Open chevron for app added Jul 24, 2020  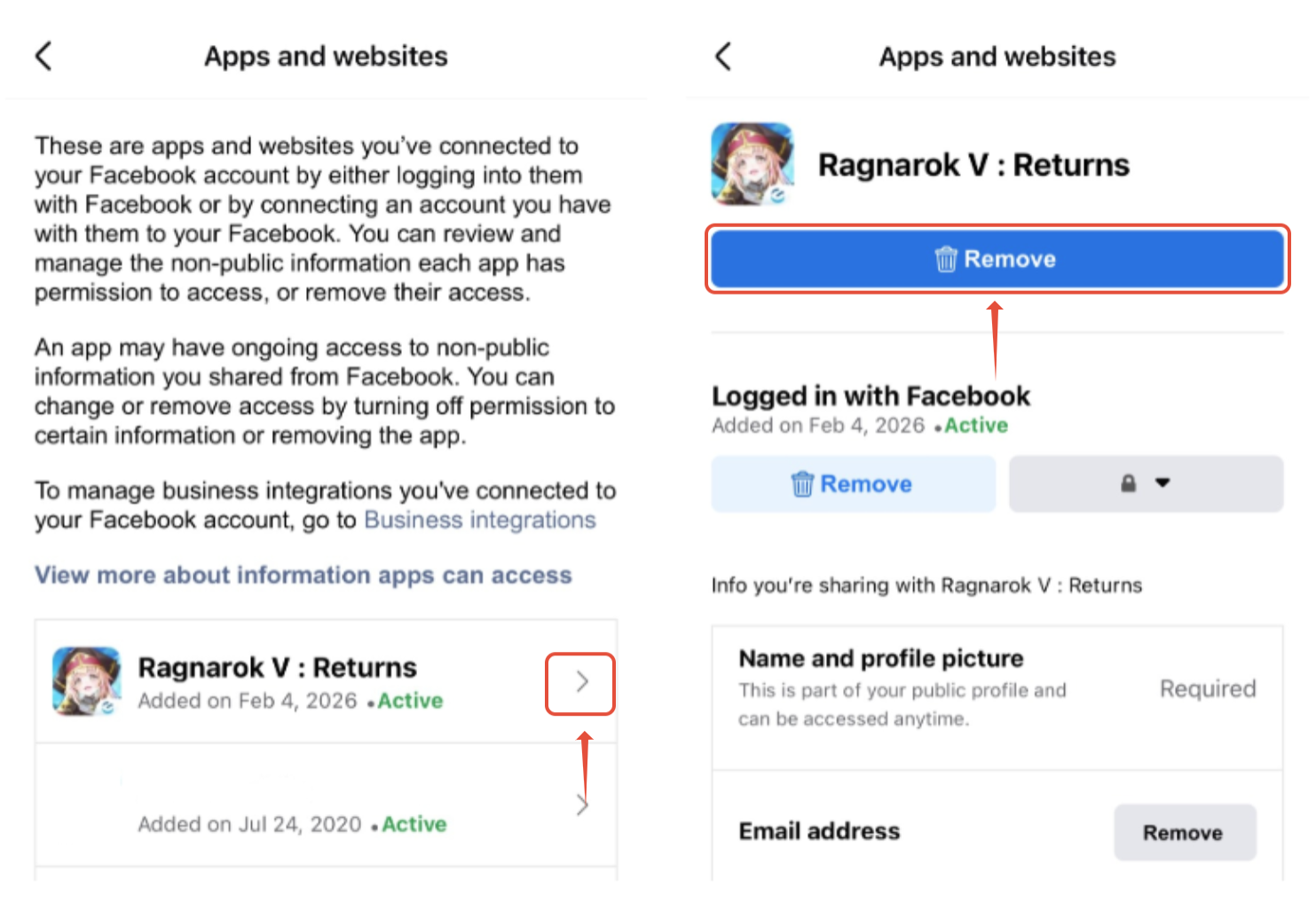(582, 805)
